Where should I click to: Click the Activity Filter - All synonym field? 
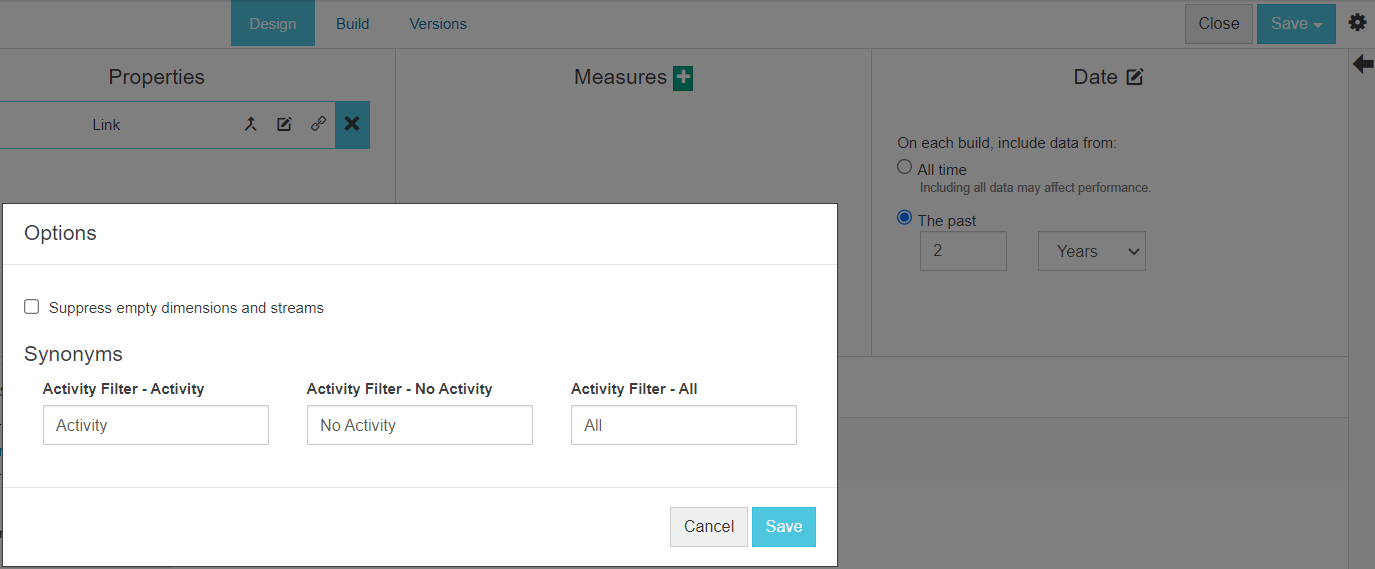(684, 425)
